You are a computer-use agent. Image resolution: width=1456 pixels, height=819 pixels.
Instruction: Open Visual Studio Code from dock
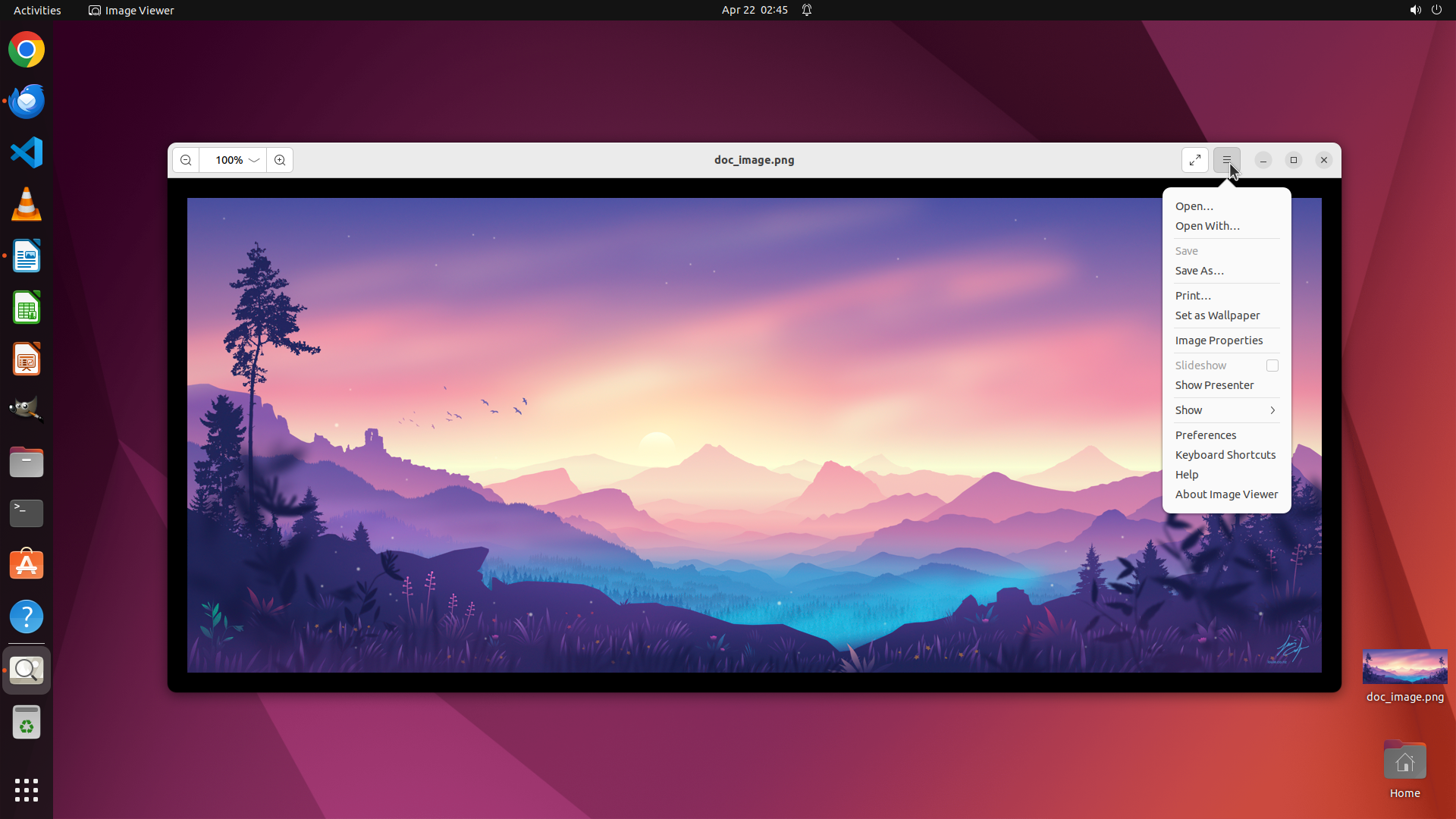(27, 152)
